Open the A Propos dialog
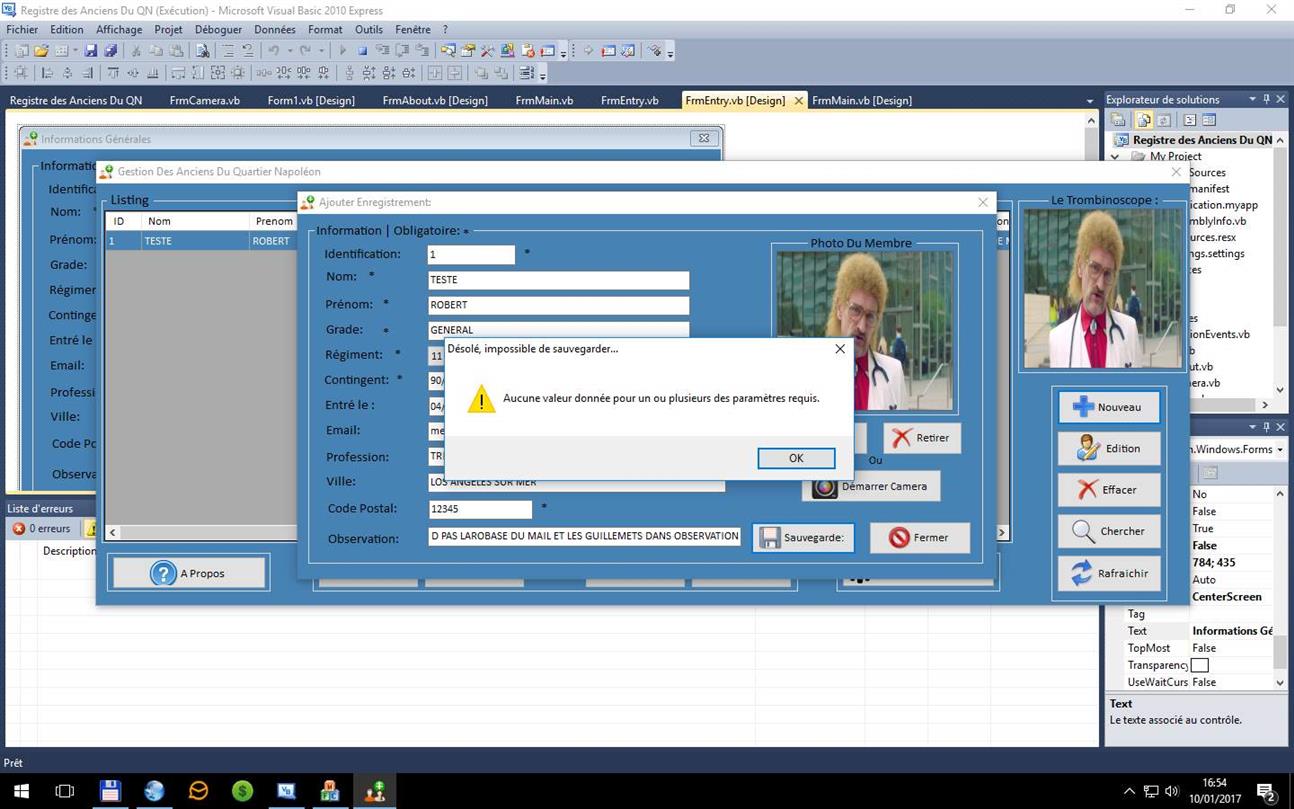Screen dimensions: 1294x809 [x=189, y=573]
